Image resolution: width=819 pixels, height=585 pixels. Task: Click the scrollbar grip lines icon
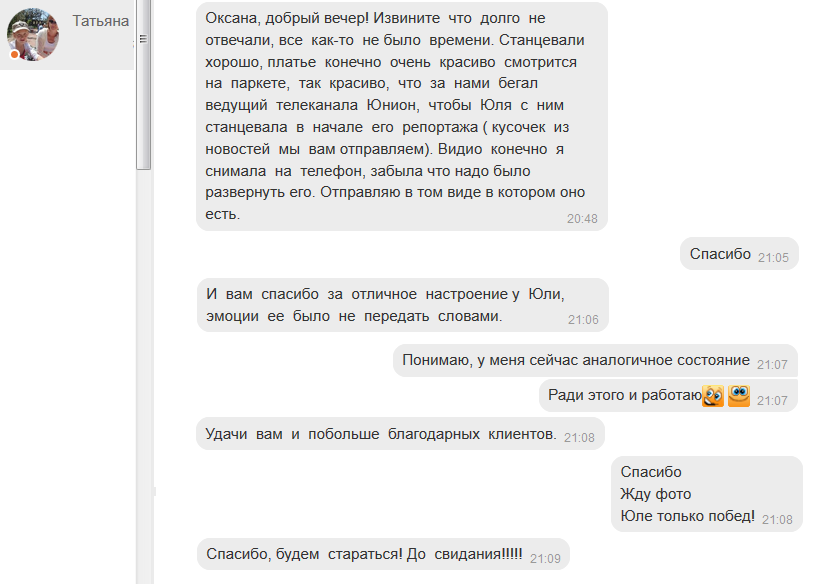click(143, 39)
